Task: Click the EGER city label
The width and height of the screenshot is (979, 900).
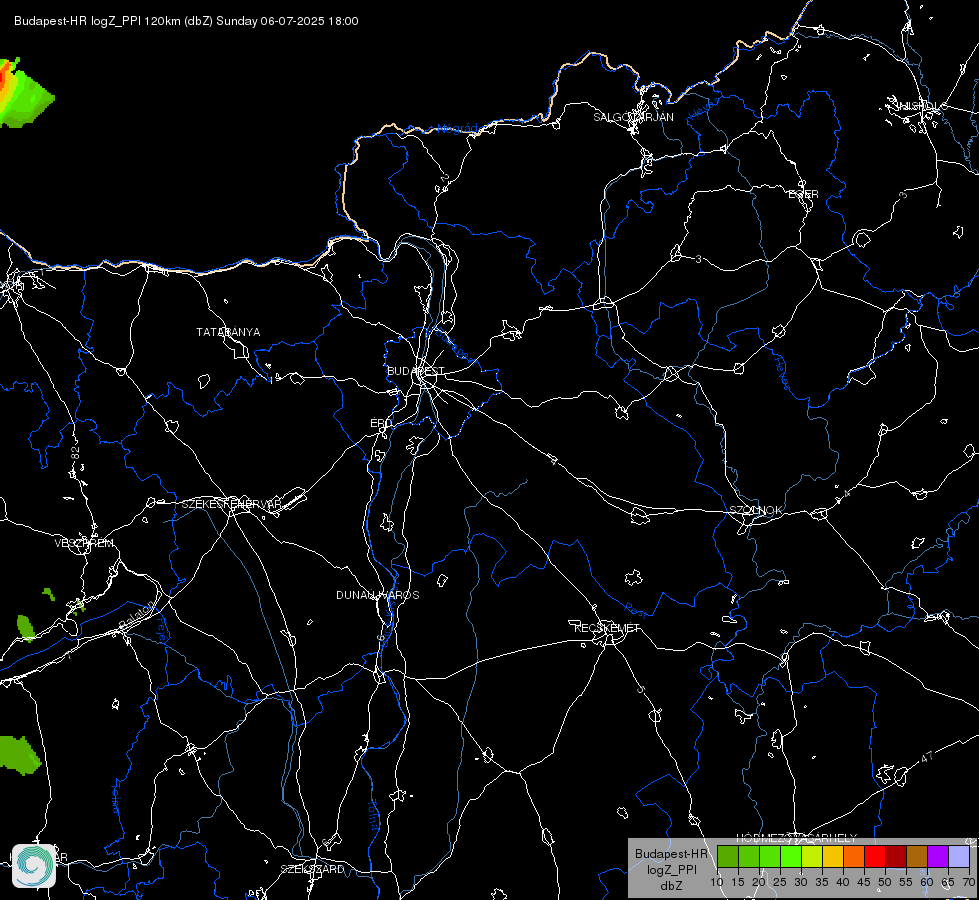Action: tap(803, 194)
